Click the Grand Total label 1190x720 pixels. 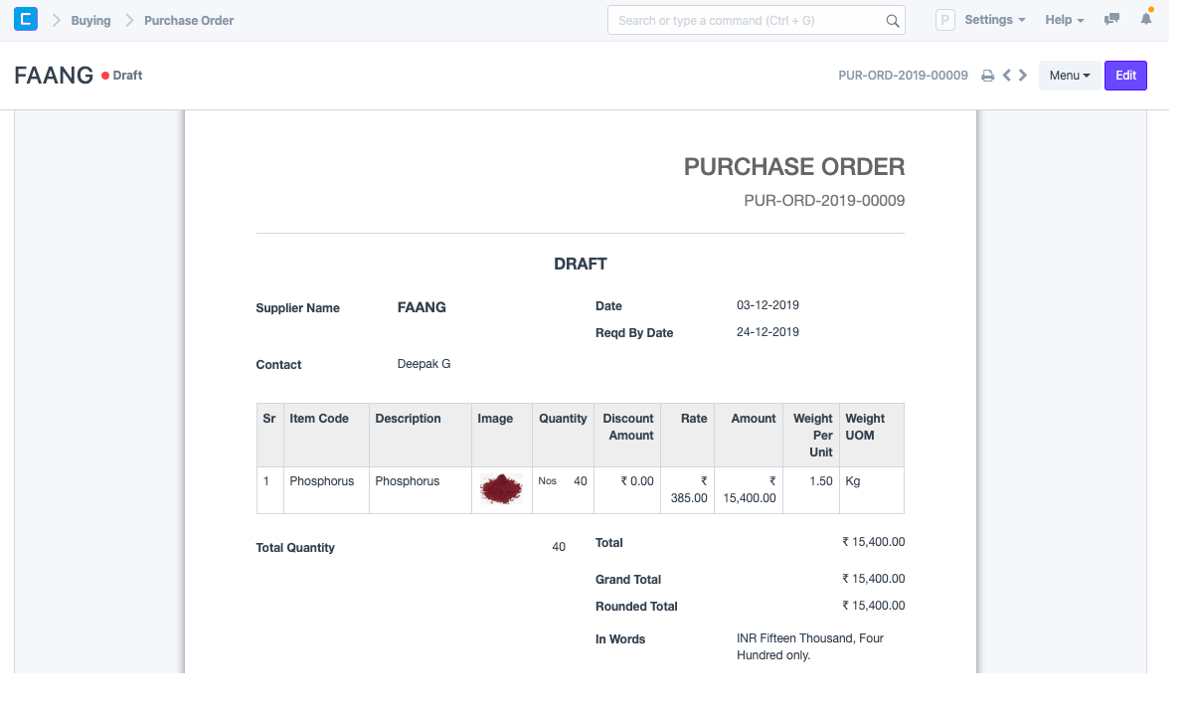click(628, 580)
